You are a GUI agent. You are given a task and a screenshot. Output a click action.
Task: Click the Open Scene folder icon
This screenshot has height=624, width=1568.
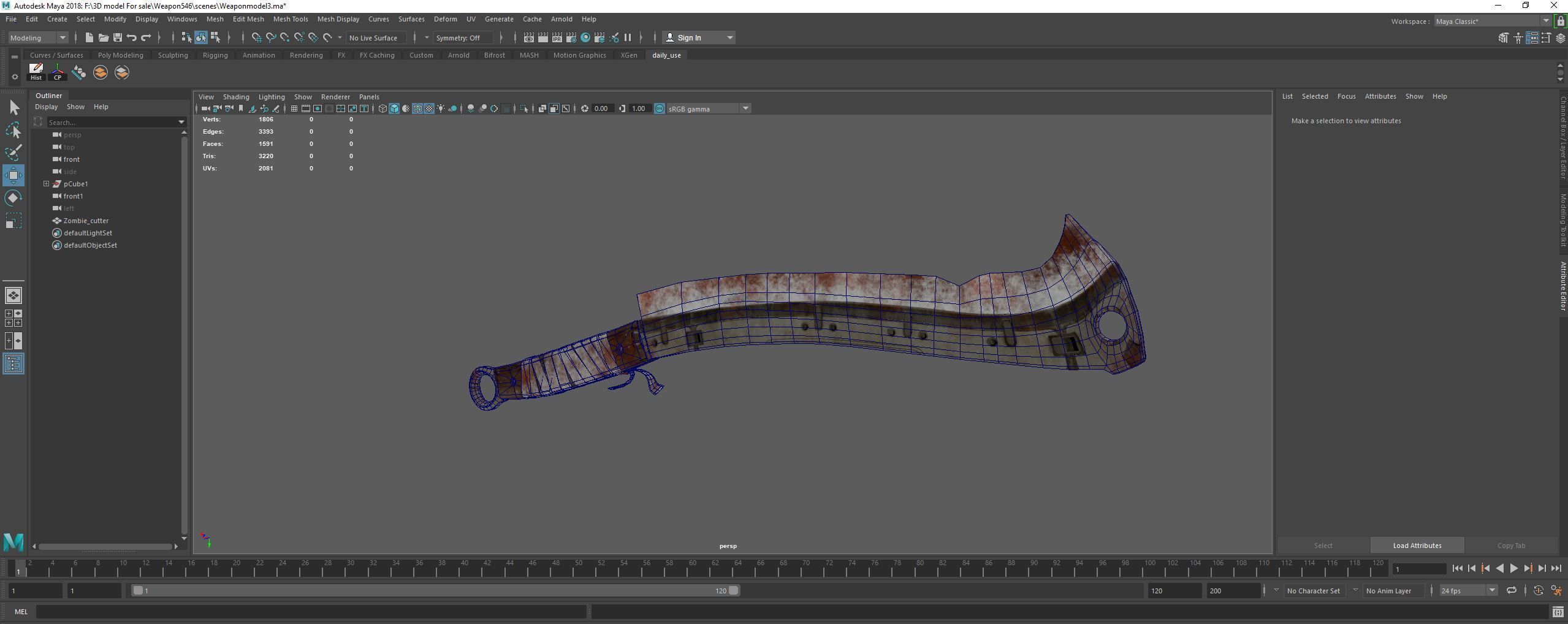(x=104, y=37)
